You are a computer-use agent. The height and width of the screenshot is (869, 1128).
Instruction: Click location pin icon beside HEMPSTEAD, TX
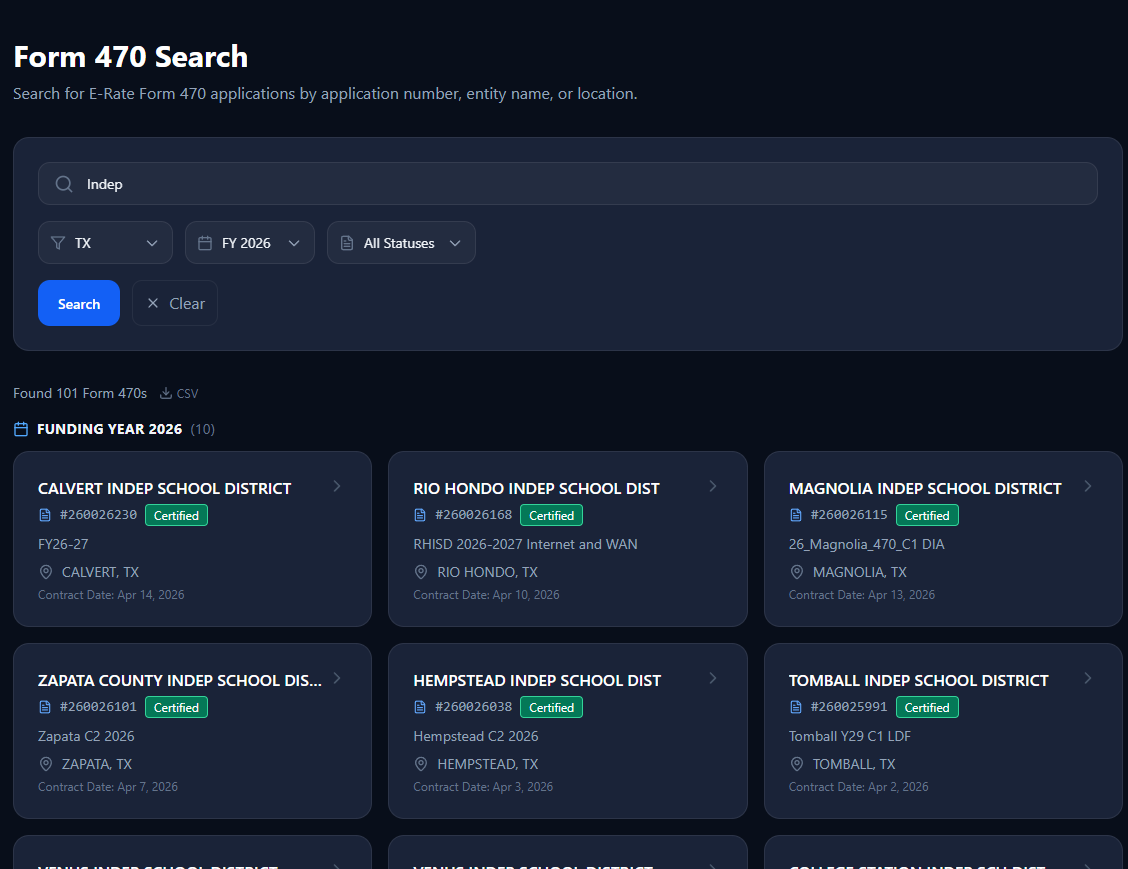coord(421,764)
